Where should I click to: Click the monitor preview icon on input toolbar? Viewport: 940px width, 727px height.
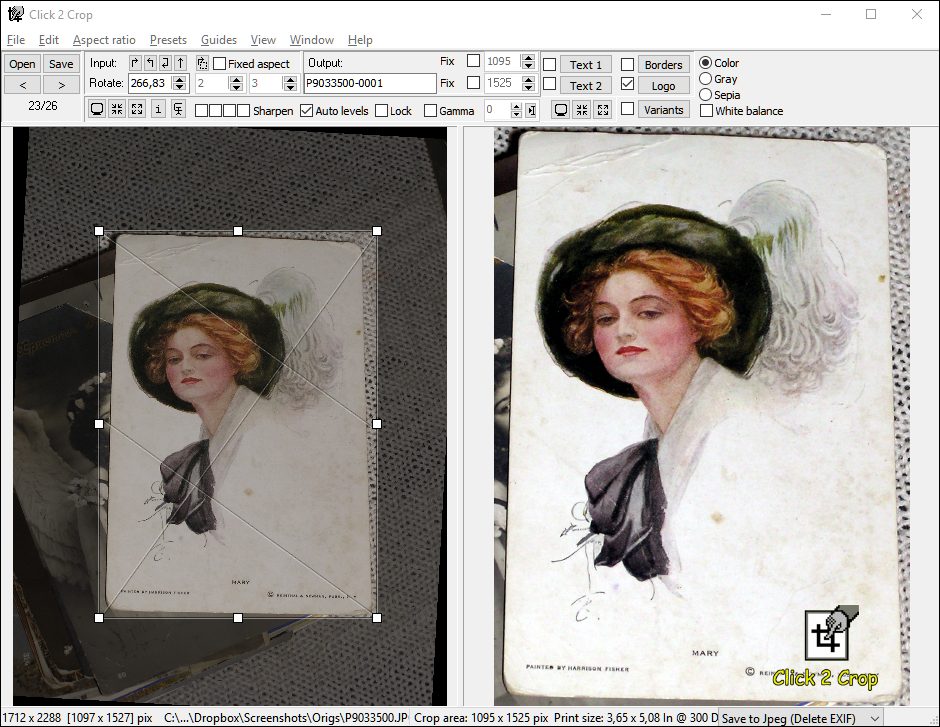[x=97, y=108]
